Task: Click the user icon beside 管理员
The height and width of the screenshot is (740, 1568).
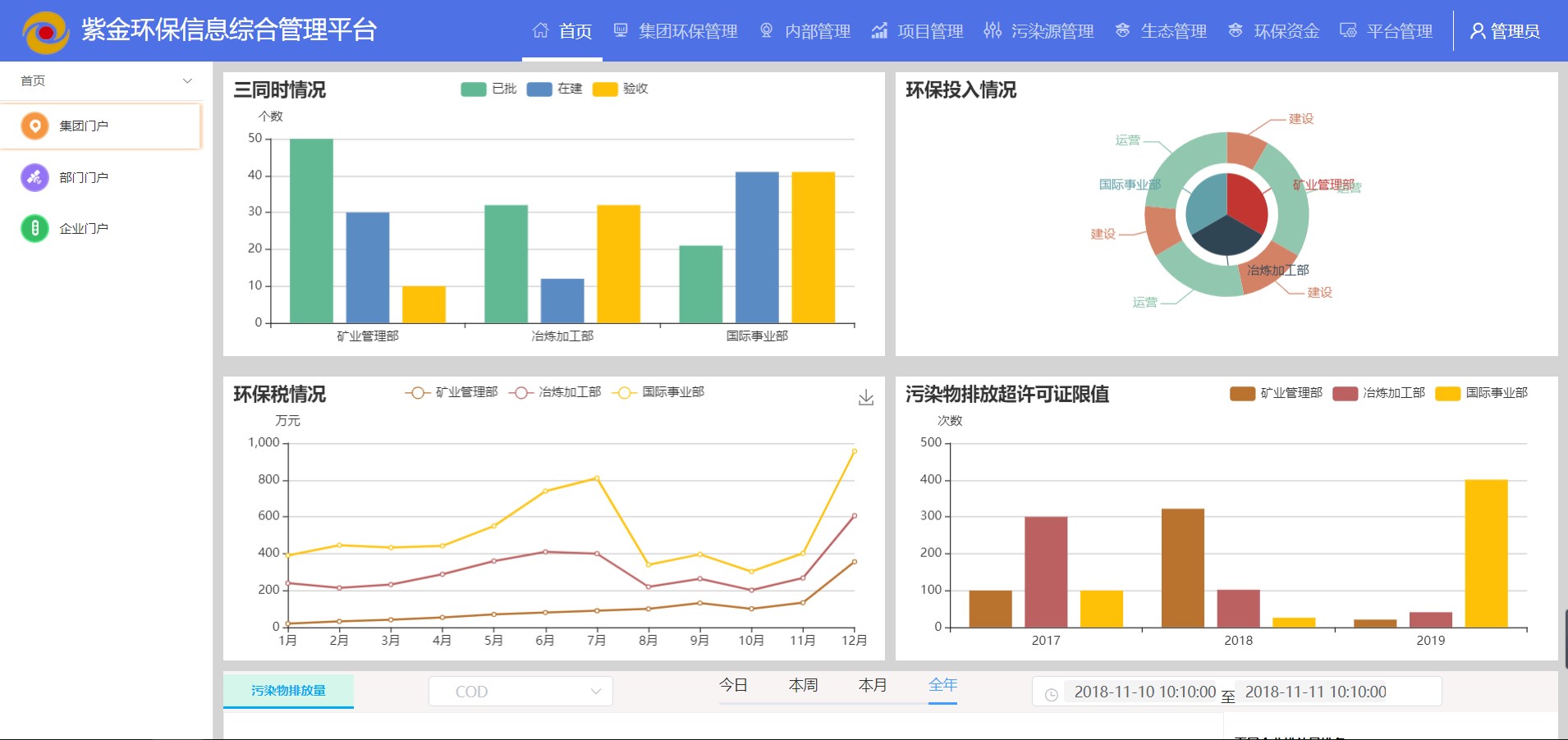Action: coord(1478,31)
